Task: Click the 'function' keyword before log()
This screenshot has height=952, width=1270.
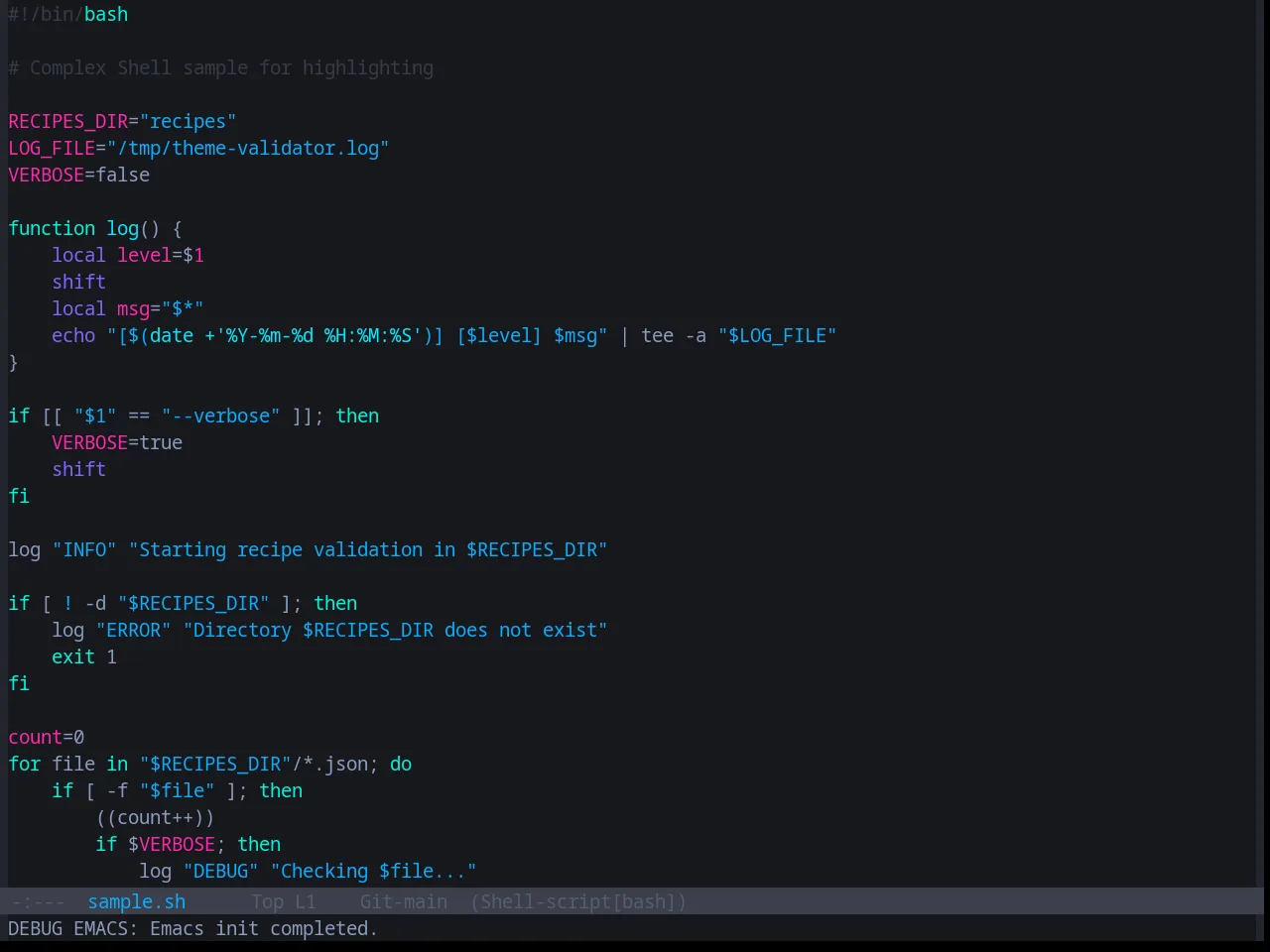Action: (52, 228)
